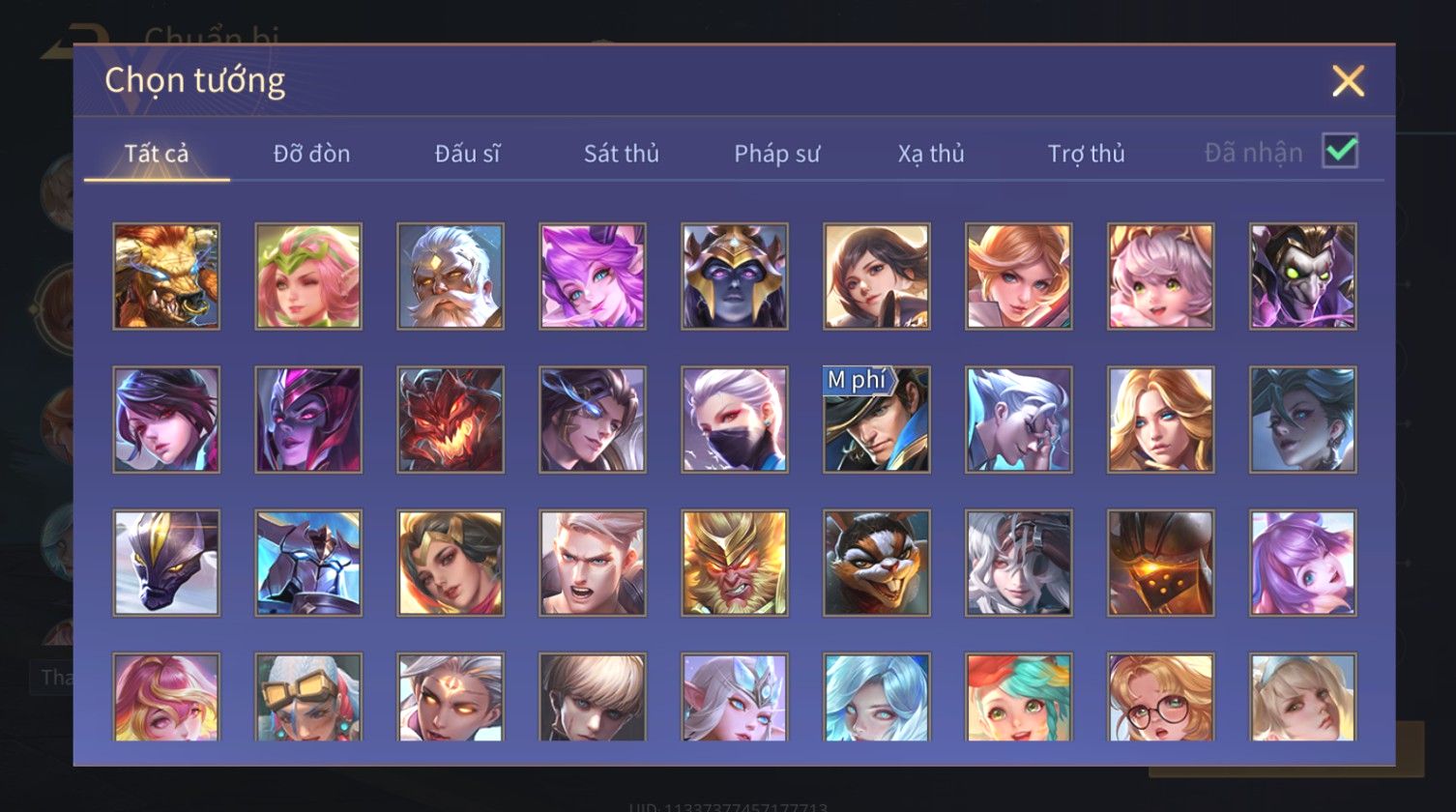1456x812 pixels.
Task: Choose the golden monkey king hero
Action: 735,563
